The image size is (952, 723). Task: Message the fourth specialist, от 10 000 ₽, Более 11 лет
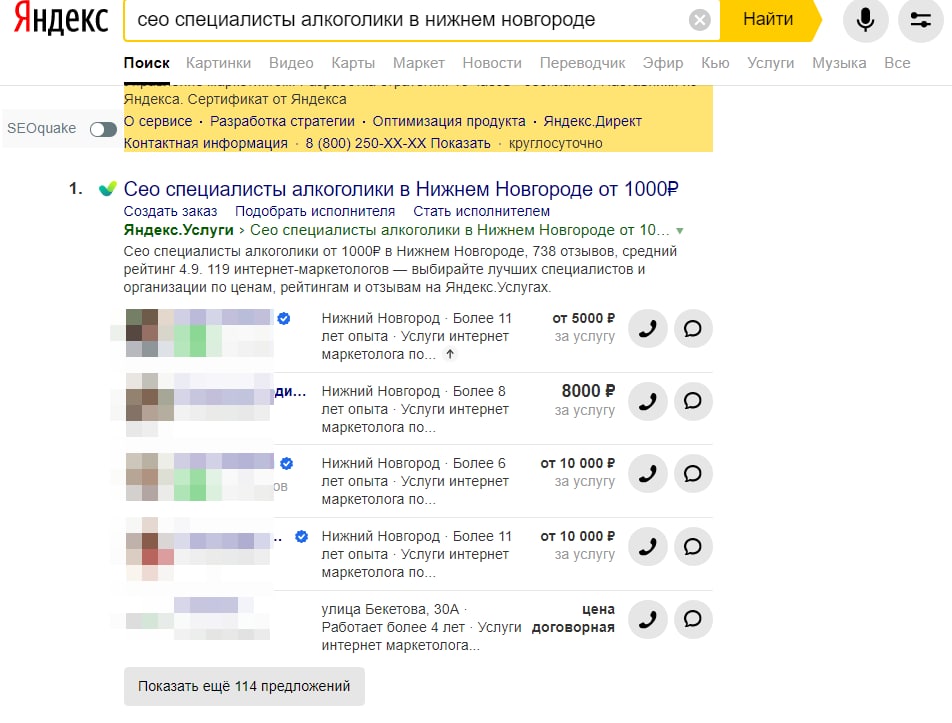tap(693, 546)
